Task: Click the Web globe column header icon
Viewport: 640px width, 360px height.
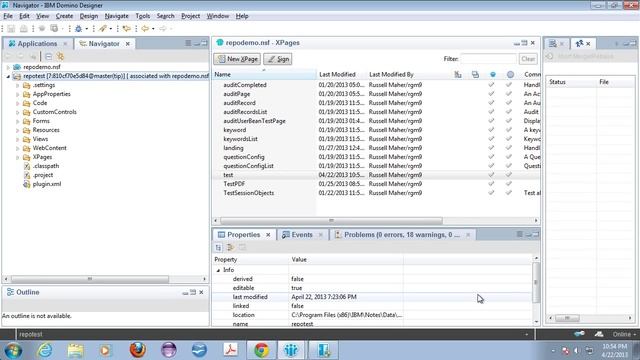Action: click(493, 74)
